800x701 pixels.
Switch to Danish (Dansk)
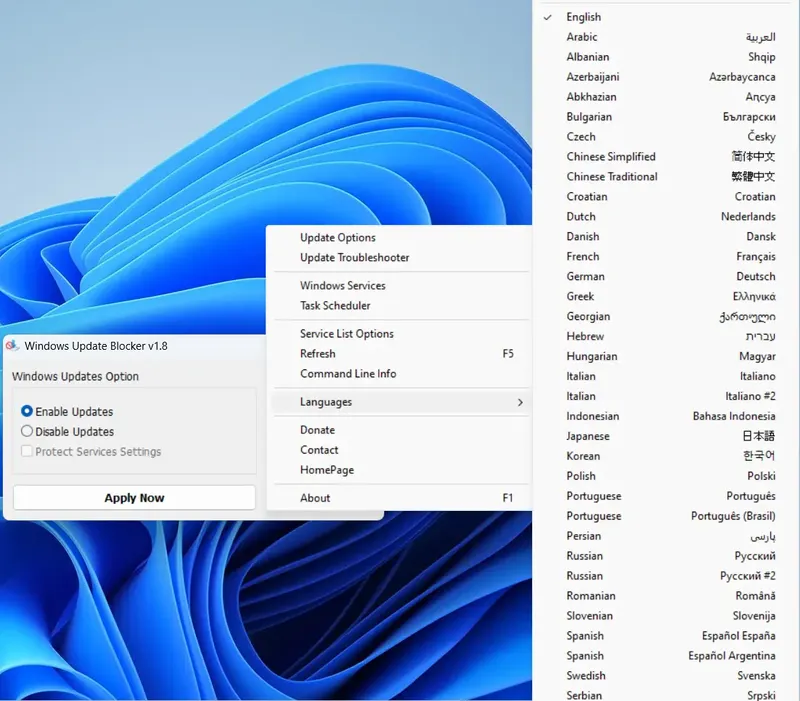[x=666, y=236]
